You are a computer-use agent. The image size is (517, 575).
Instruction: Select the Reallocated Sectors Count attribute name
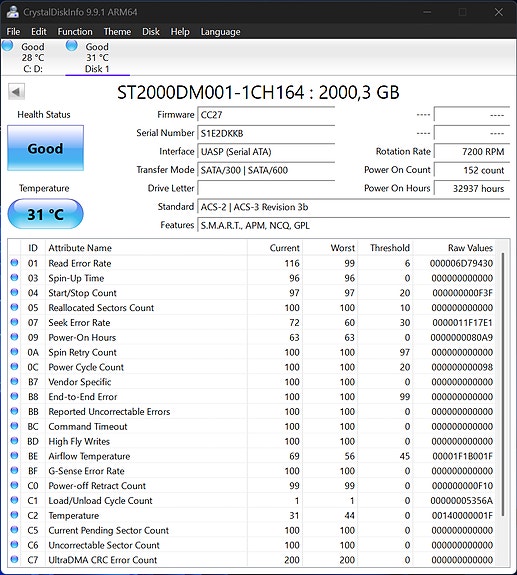click(x=101, y=308)
